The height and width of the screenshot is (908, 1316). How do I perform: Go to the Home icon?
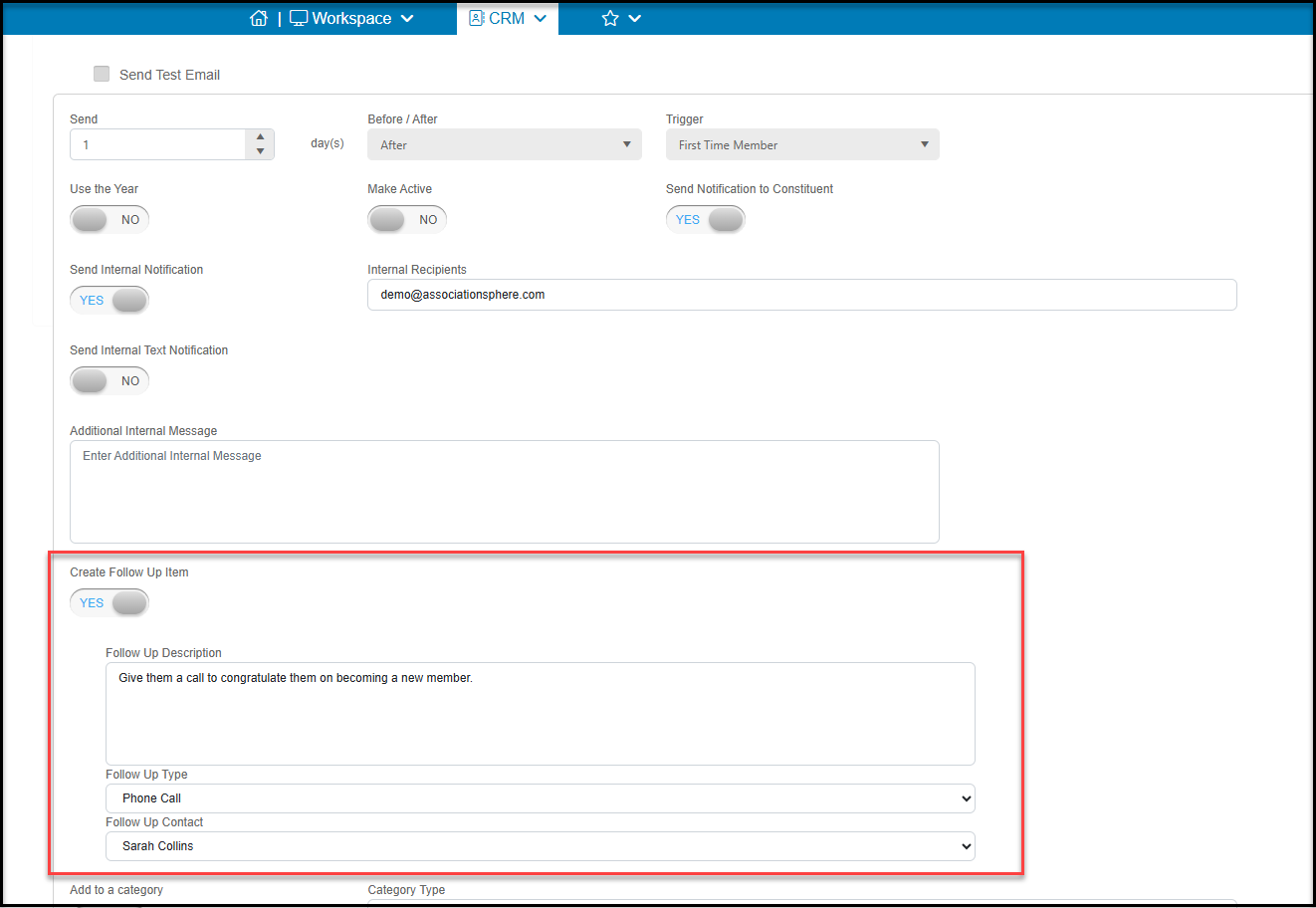pos(259,18)
